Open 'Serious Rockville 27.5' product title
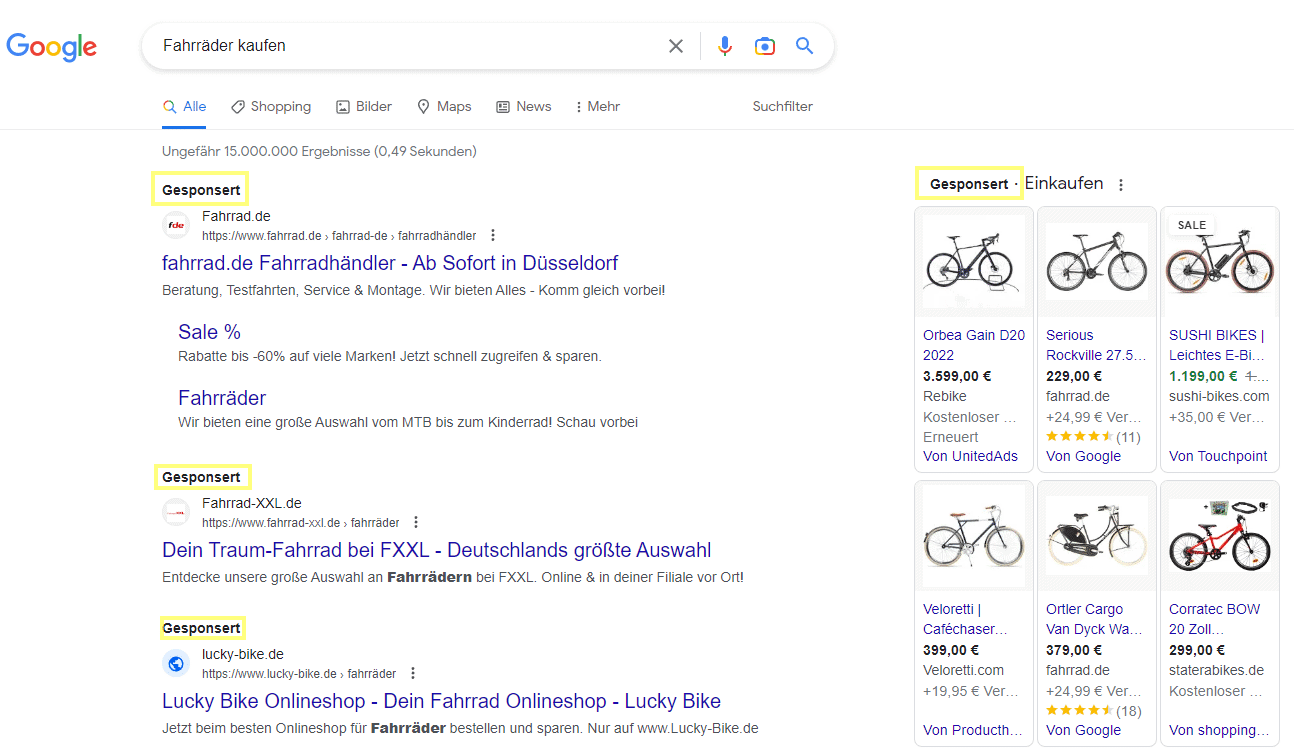1294x752 pixels. [1095, 345]
